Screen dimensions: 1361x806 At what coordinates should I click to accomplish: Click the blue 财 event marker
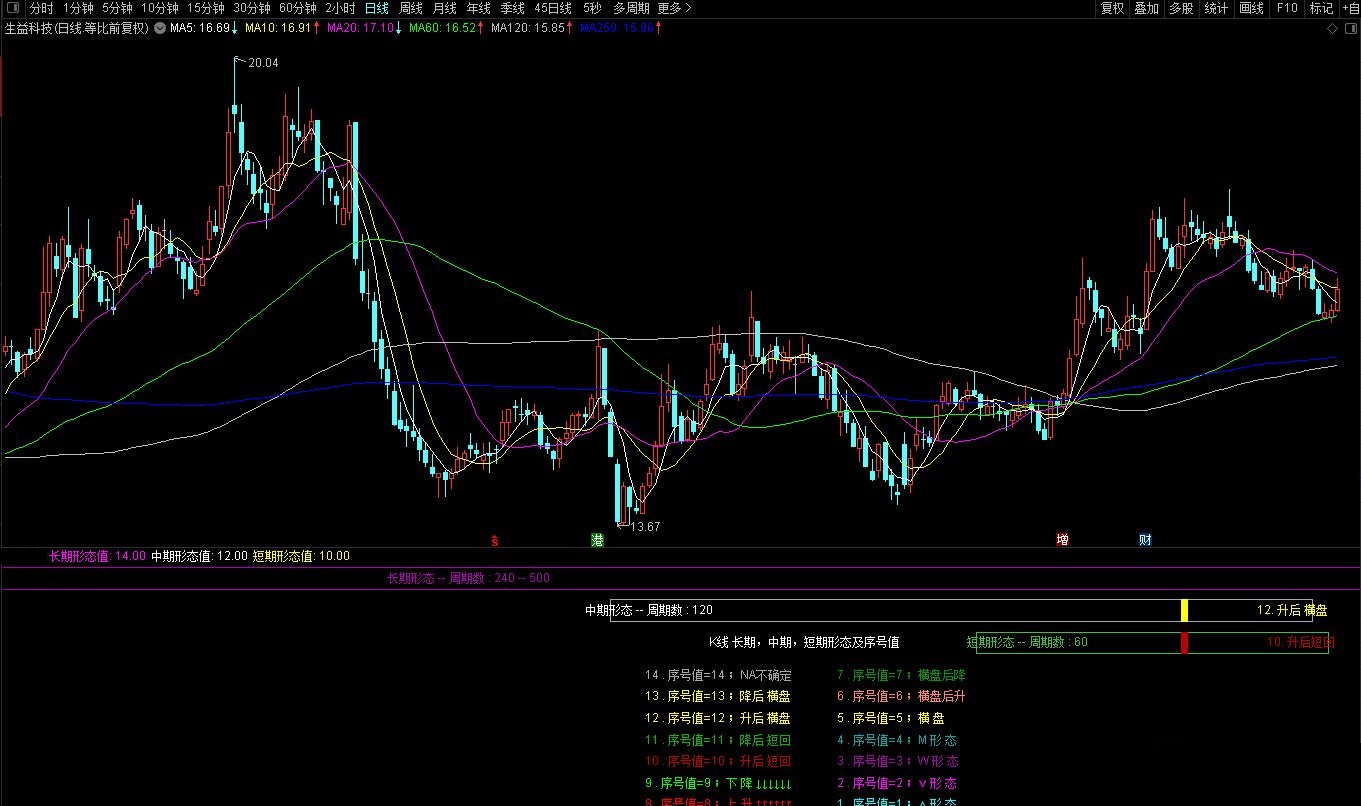(x=1145, y=540)
